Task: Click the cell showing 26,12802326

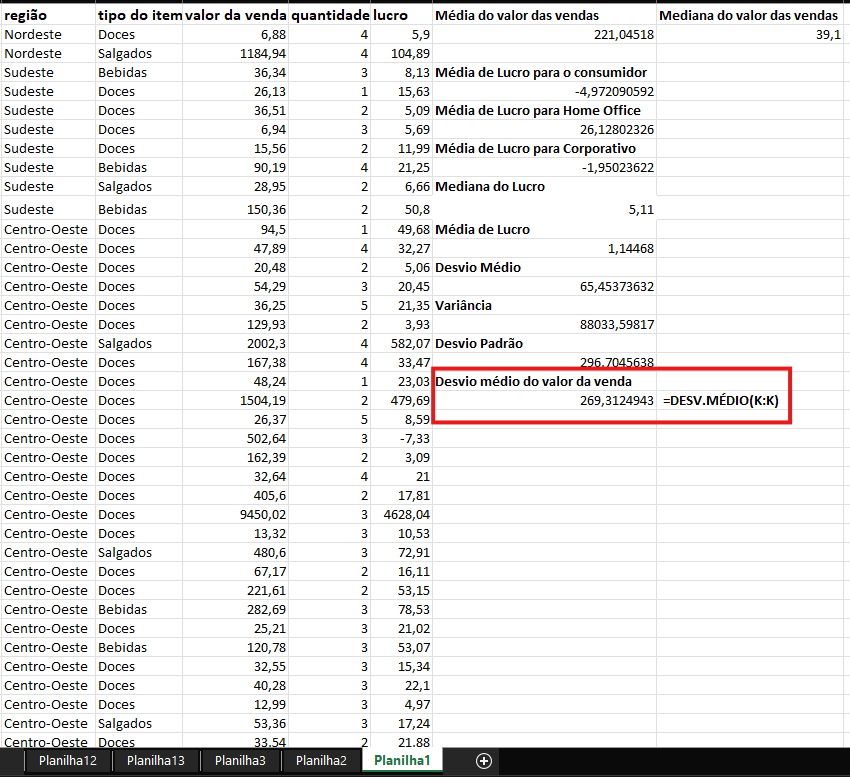Action: click(544, 129)
